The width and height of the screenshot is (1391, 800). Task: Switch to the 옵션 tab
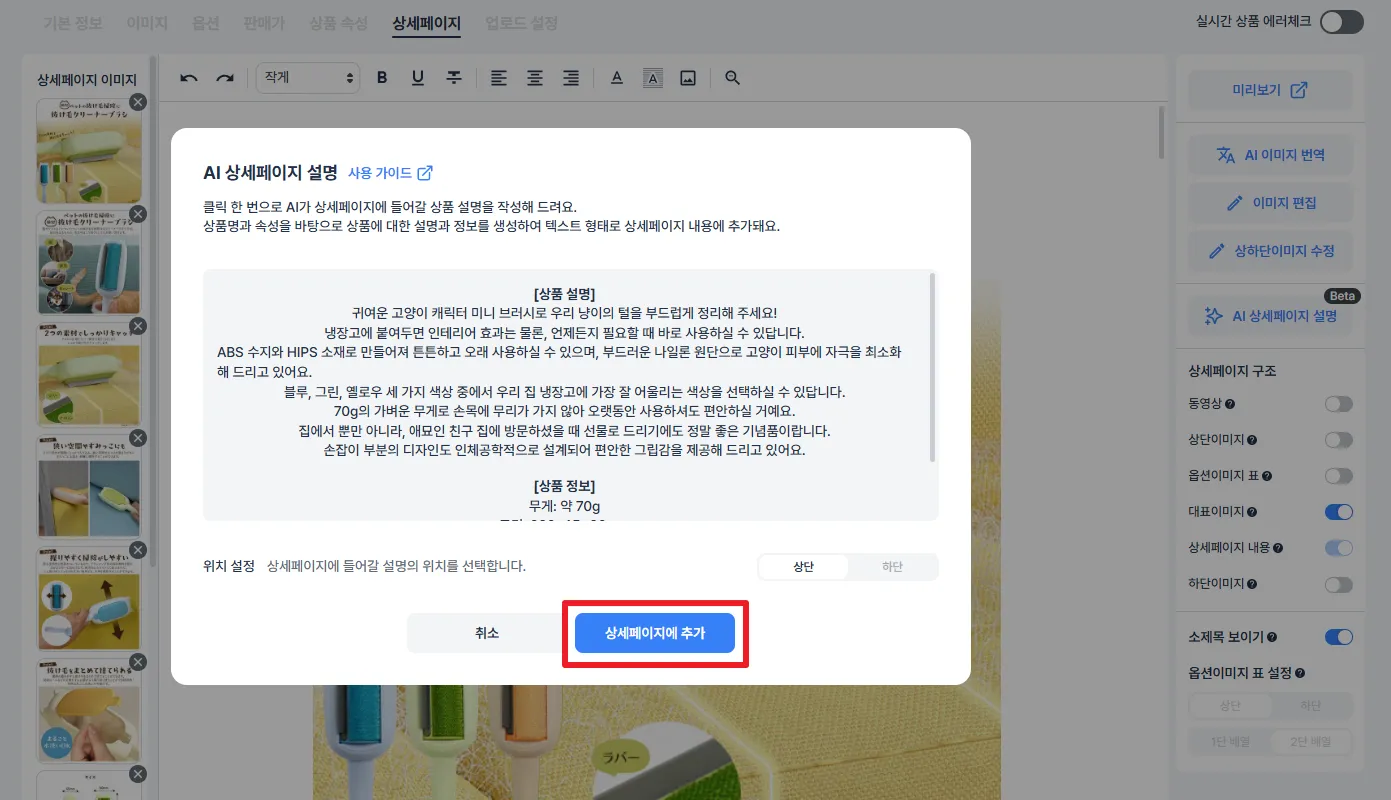205,22
